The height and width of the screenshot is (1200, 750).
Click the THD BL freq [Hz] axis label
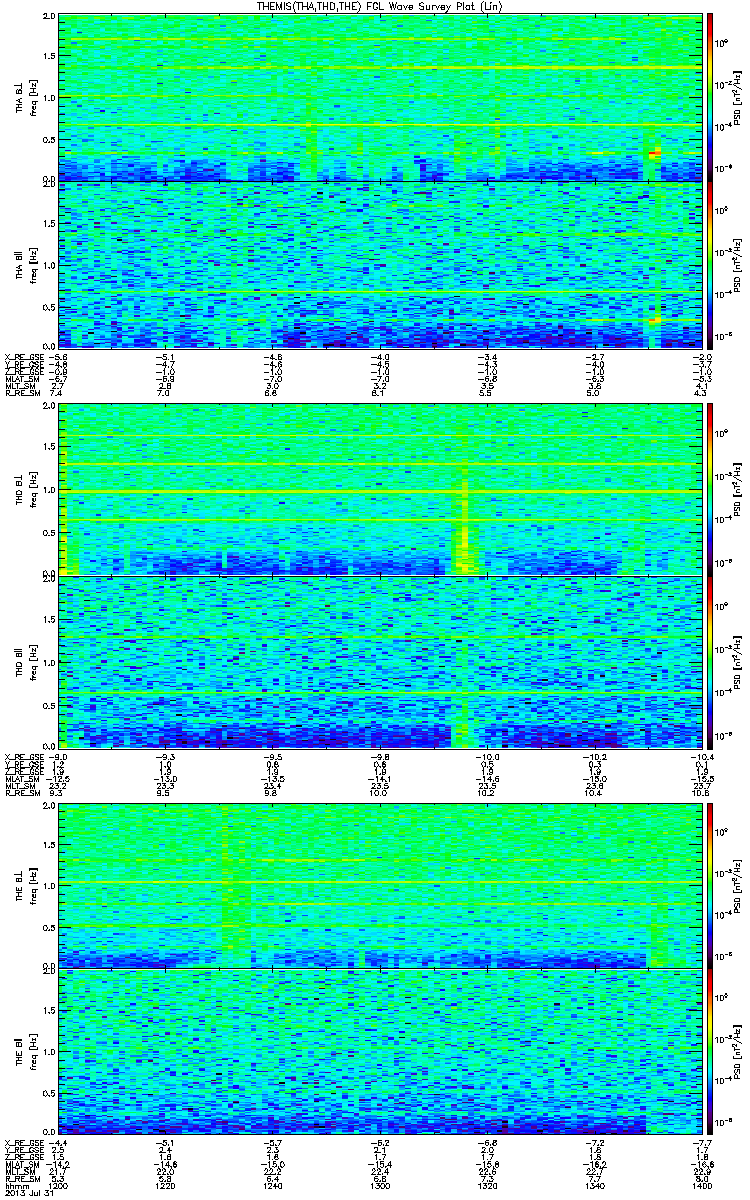click(28, 490)
